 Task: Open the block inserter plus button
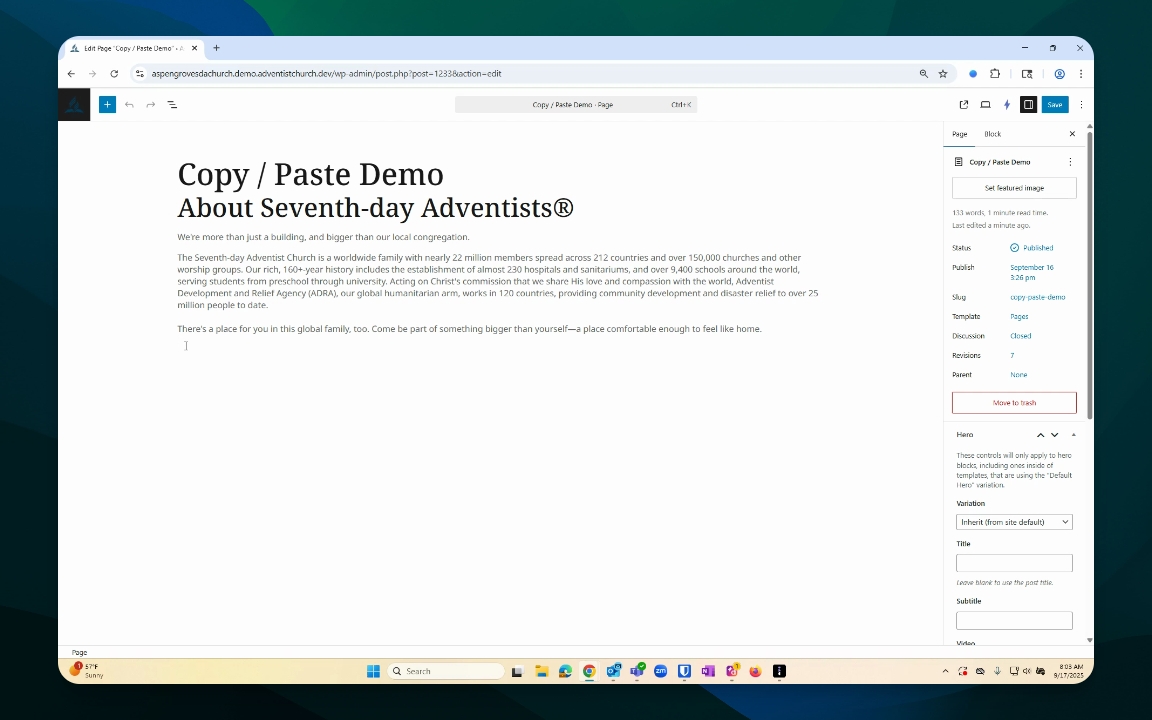[107, 104]
